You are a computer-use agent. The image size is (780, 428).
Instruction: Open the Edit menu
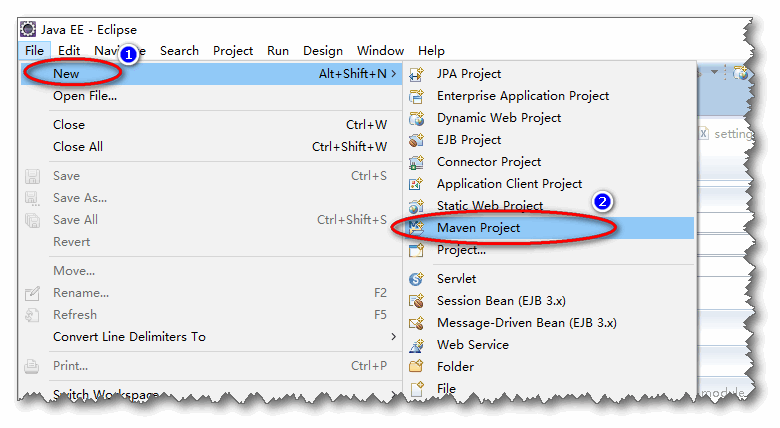[69, 51]
